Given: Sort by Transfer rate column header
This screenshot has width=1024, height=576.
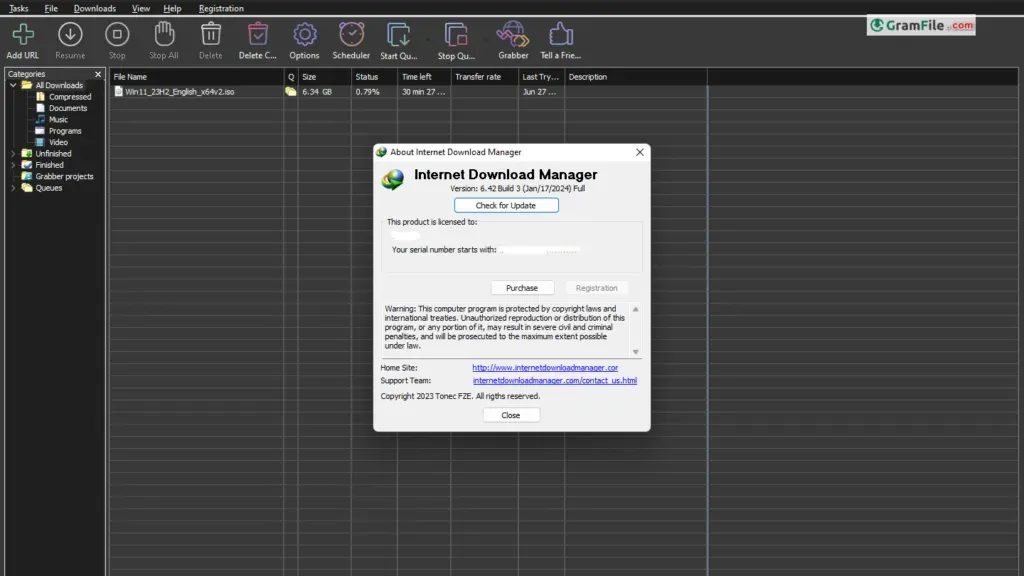Looking at the screenshot, I should [485, 77].
